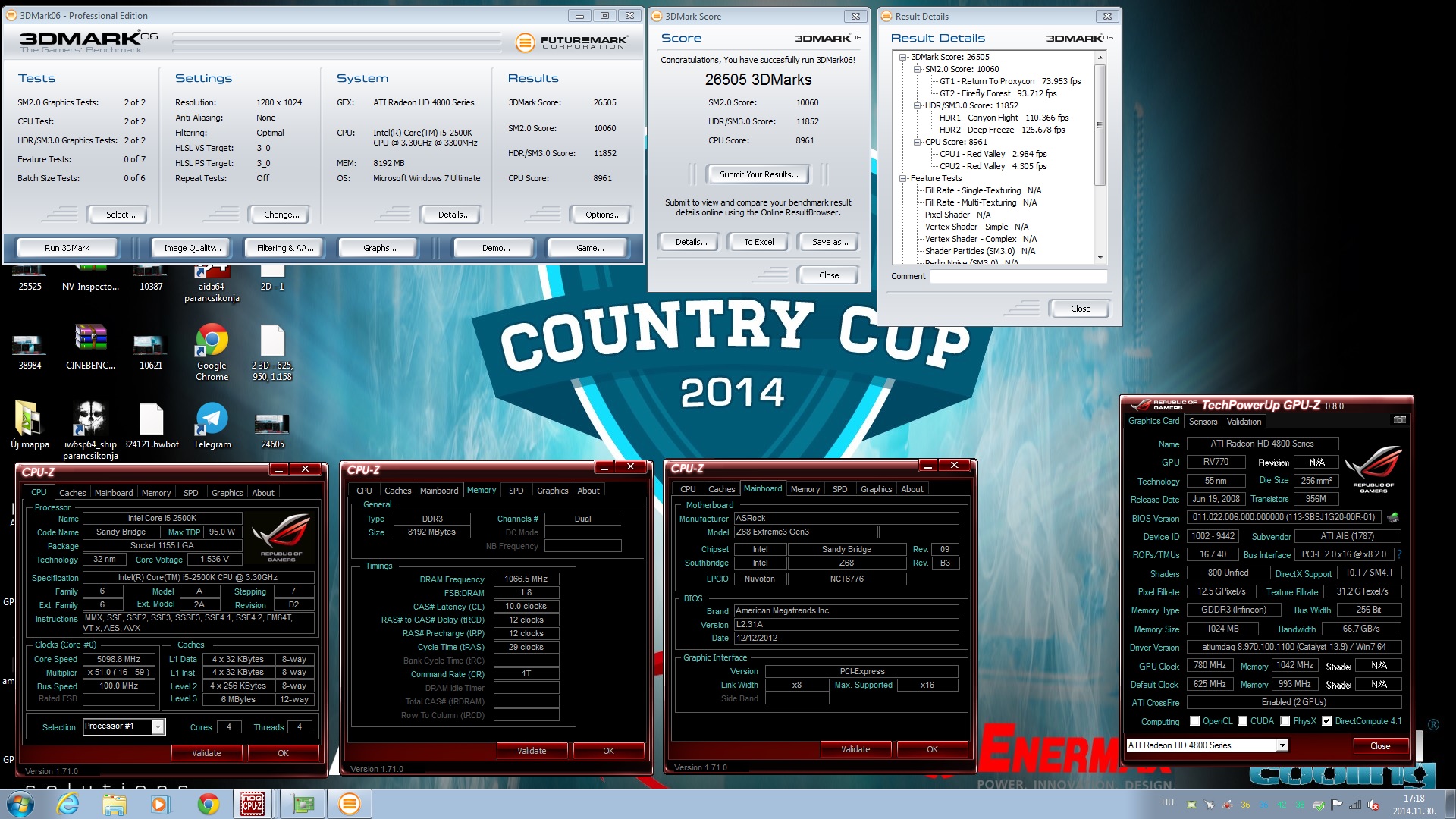The width and height of the screenshot is (1456, 819).
Task: Click the GPU-Z Close button
Action: pos(1380,746)
